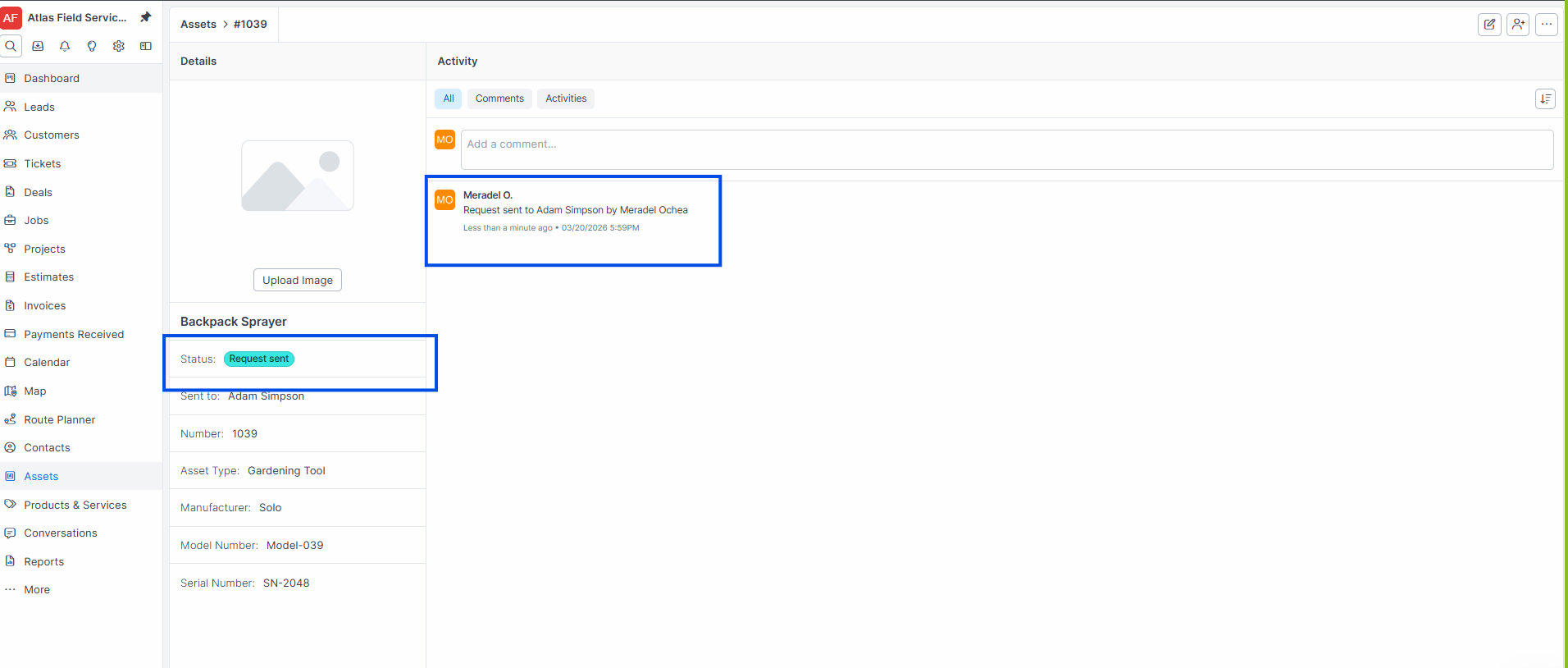Click the activity message Request sent to Adam Simpson
This screenshot has width=1568, height=668.
coord(576,210)
